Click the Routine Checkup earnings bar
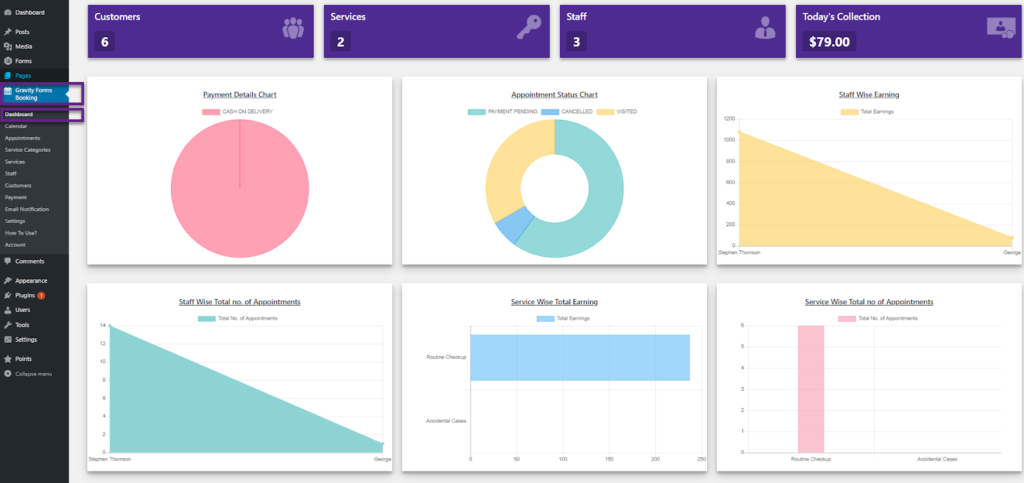The image size is (1024, 483). pos(579,357)
